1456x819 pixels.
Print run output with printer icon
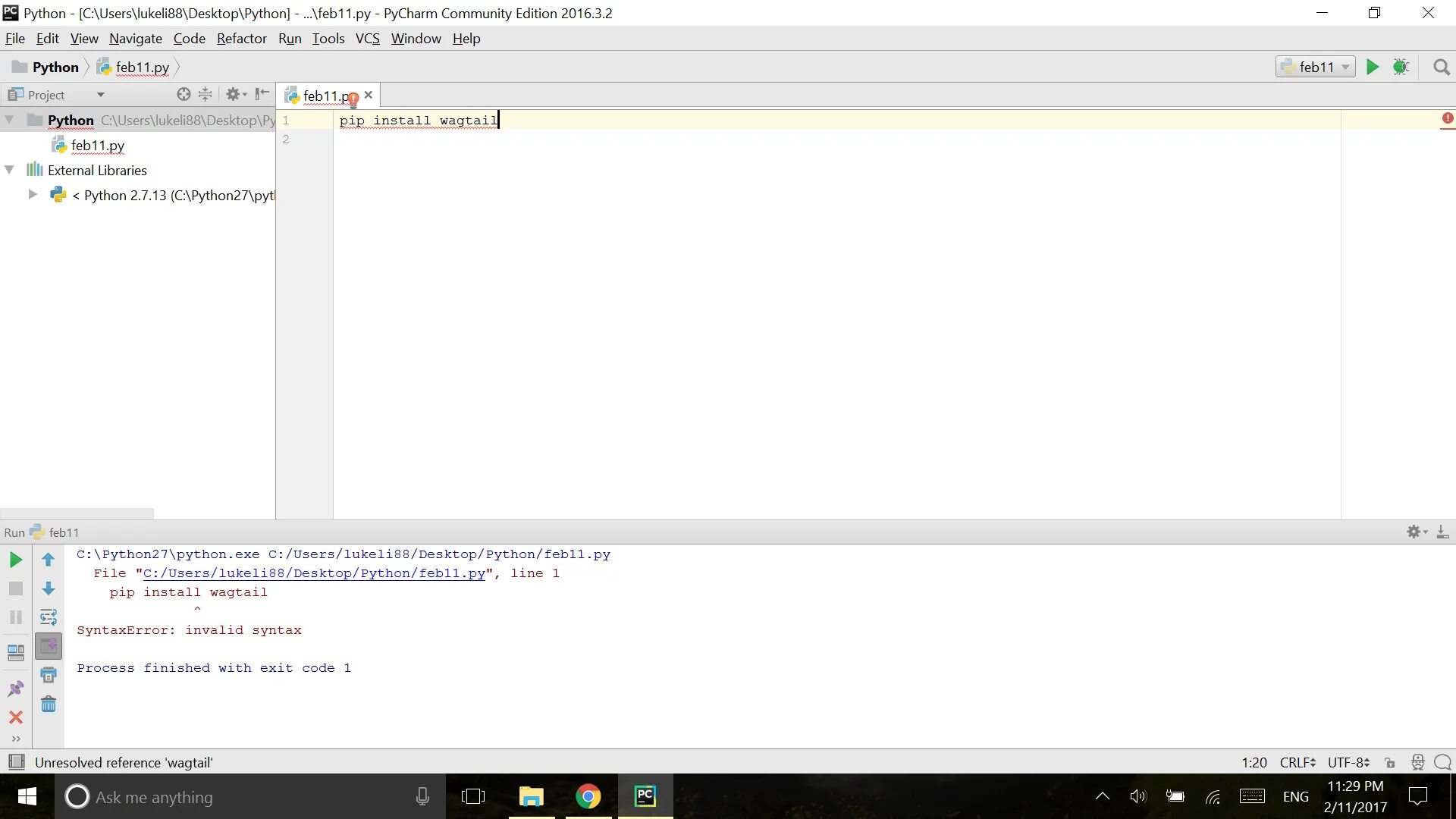(49, 675)
